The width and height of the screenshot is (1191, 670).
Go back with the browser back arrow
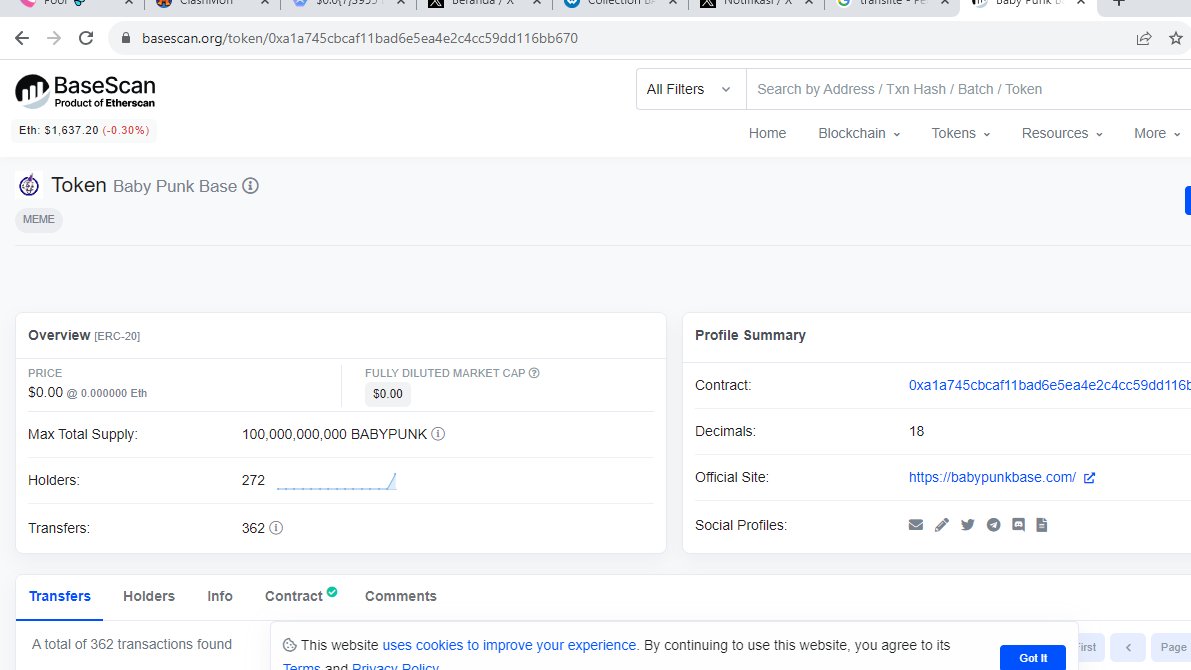(22, 38)
